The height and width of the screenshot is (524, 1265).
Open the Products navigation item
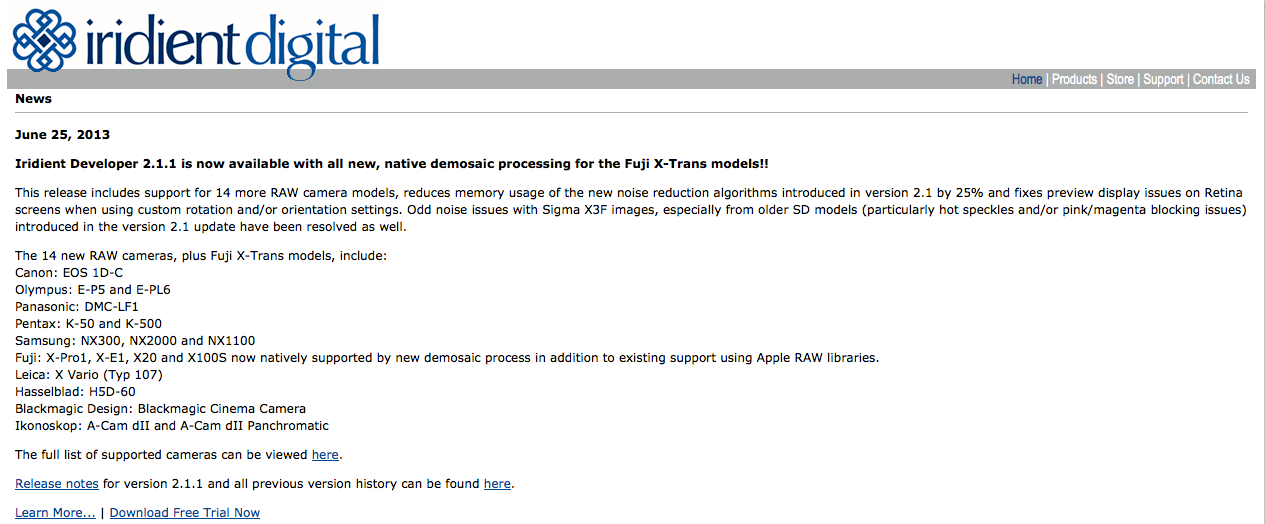(1074, 79)
